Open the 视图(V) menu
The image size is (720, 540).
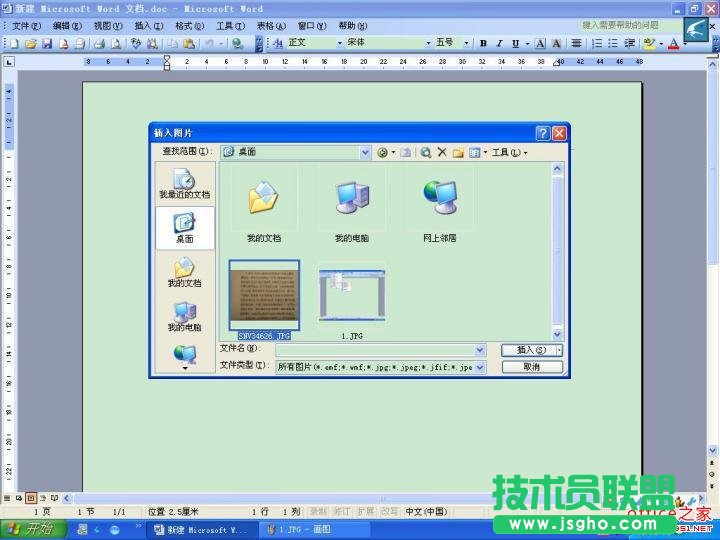[108, 26]
